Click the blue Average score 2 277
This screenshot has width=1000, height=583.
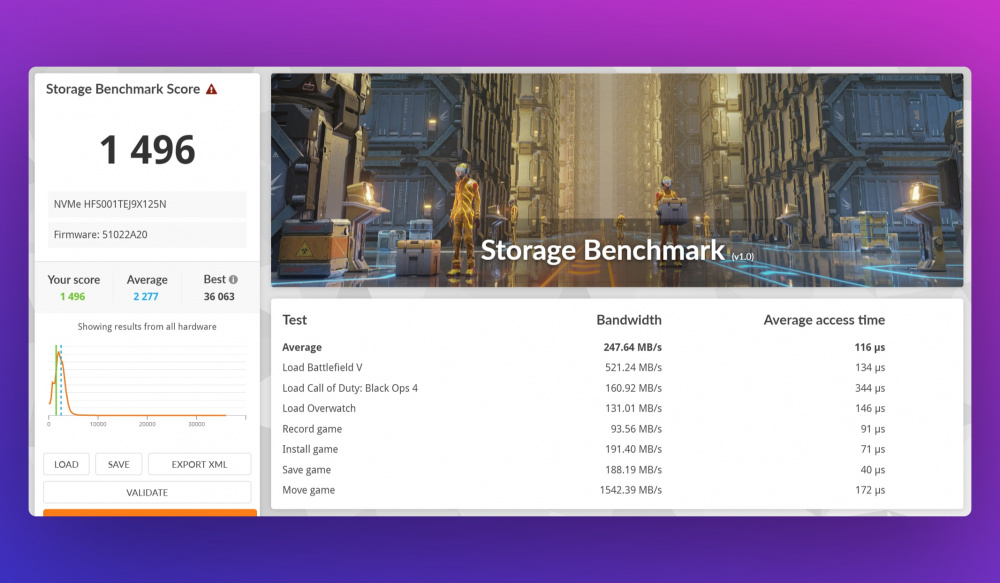[147, 296]
